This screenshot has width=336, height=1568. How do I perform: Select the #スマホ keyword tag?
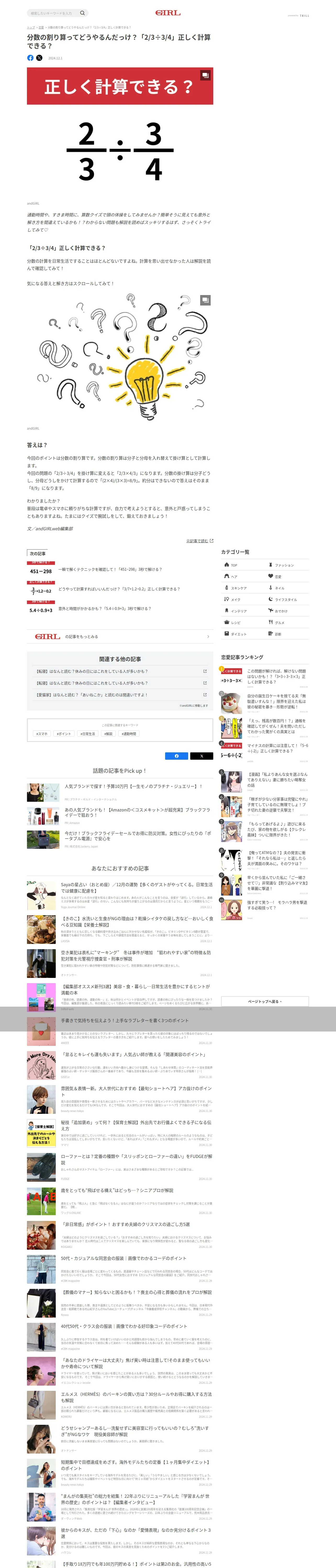(x=42, y=734)
